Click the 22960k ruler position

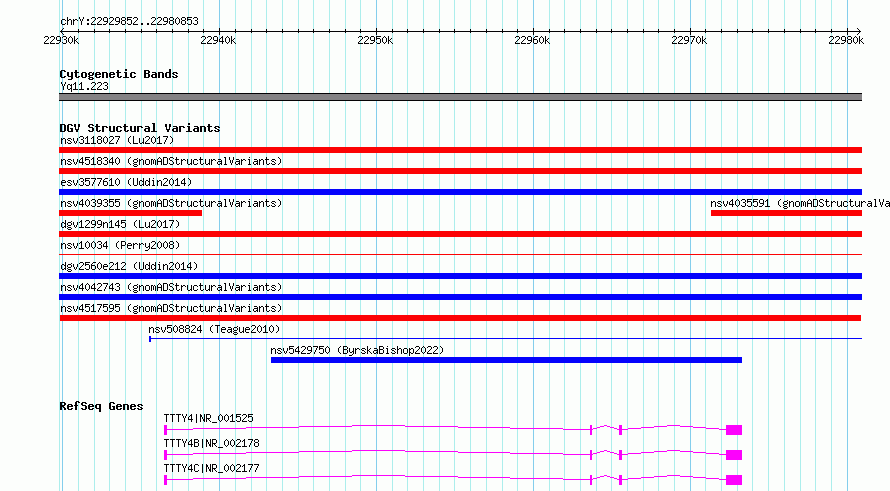(532, 40)
